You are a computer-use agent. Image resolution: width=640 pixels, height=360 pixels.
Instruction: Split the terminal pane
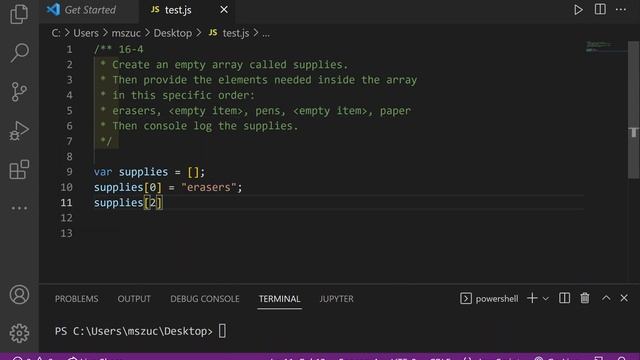[564, 298]
